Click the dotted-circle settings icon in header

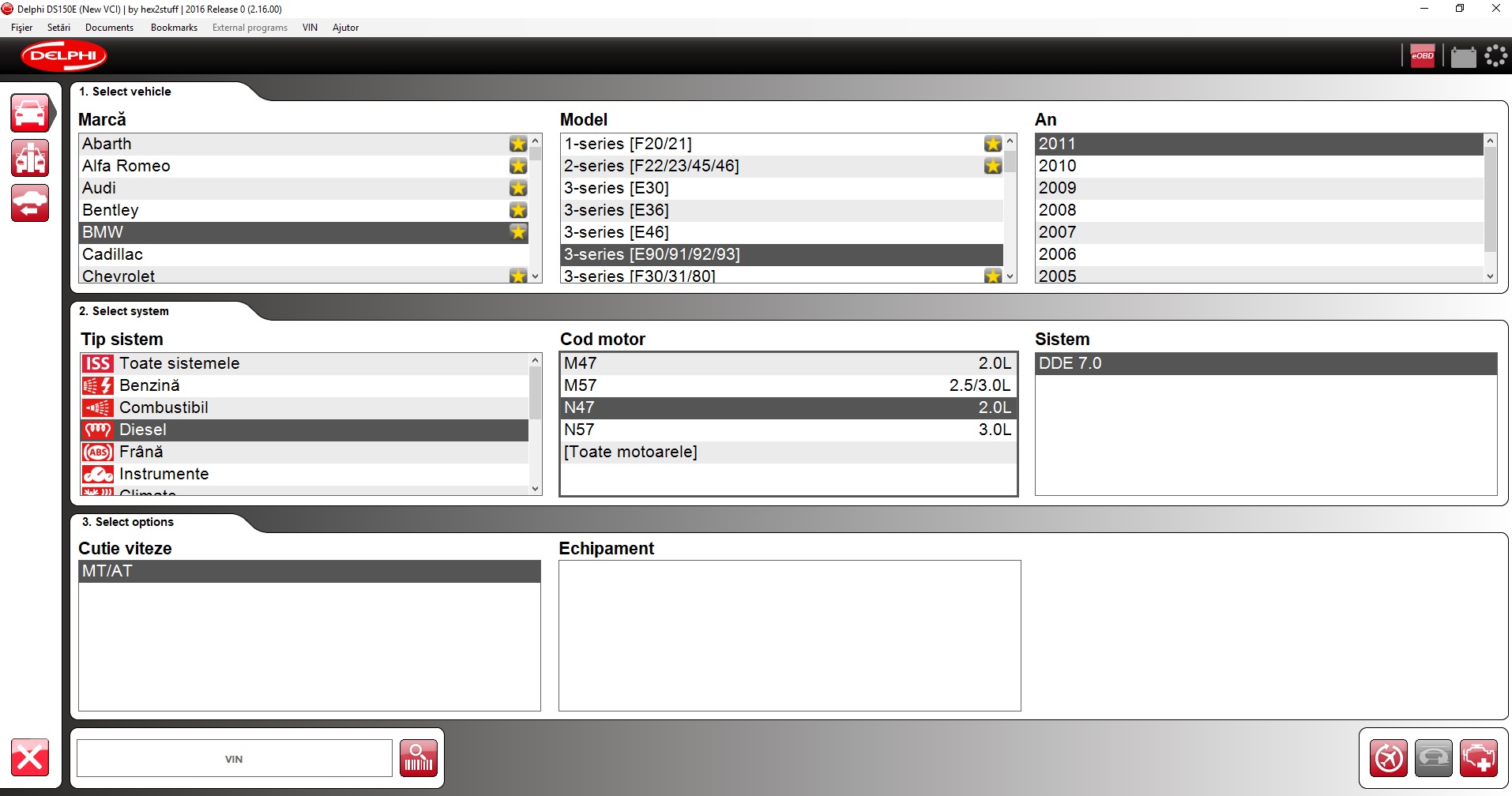(x=1495, y=56)
